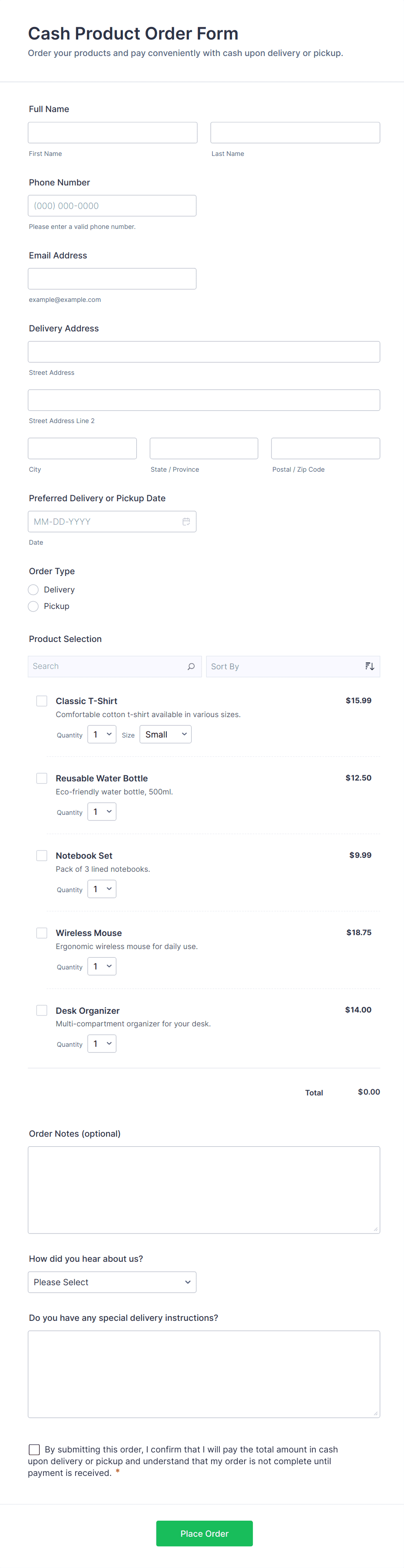The height and width of the screenshot is (1568, 404).
Task: Click the First Name input field
Action: [x=113, y=133]
